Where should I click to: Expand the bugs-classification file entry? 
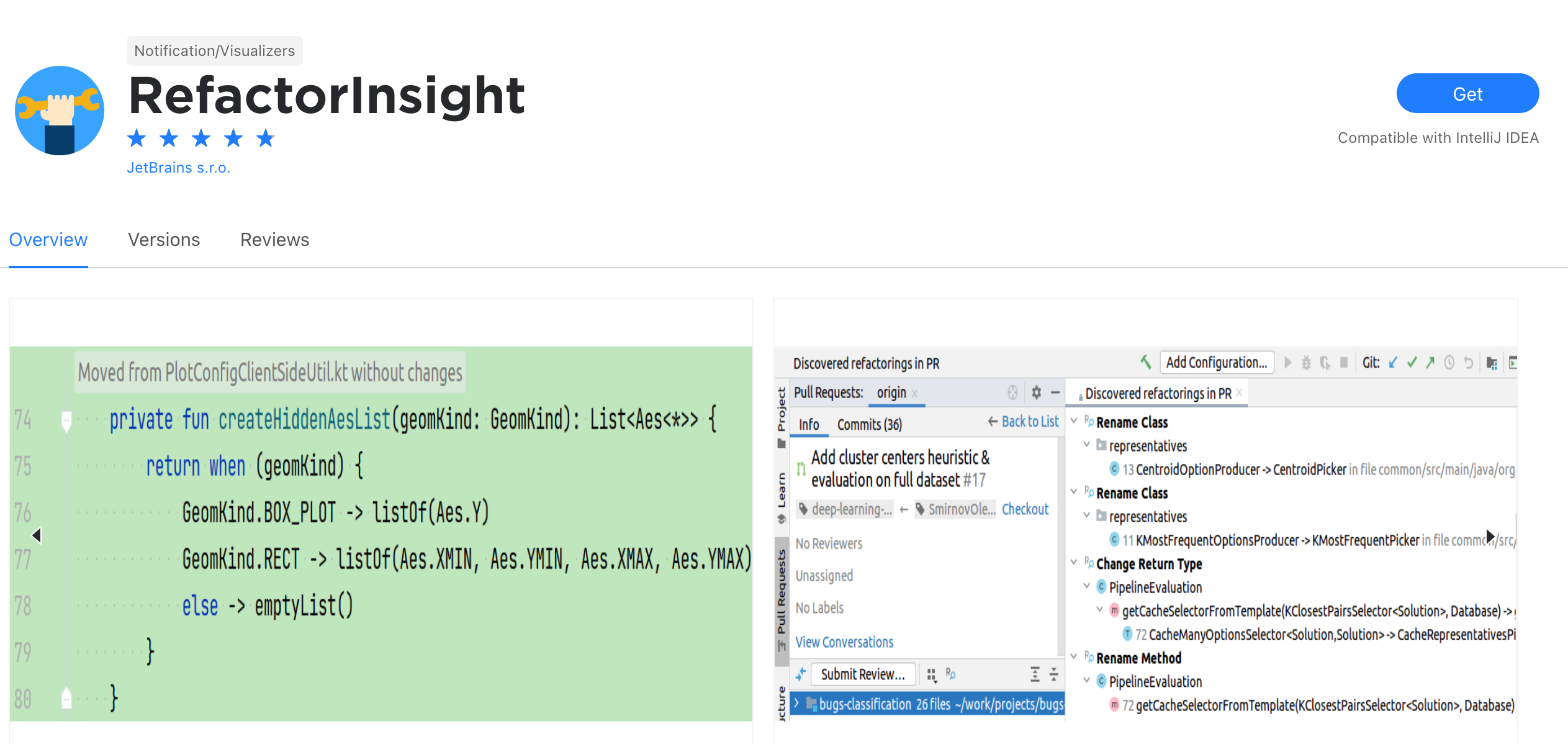pos(796,704)
